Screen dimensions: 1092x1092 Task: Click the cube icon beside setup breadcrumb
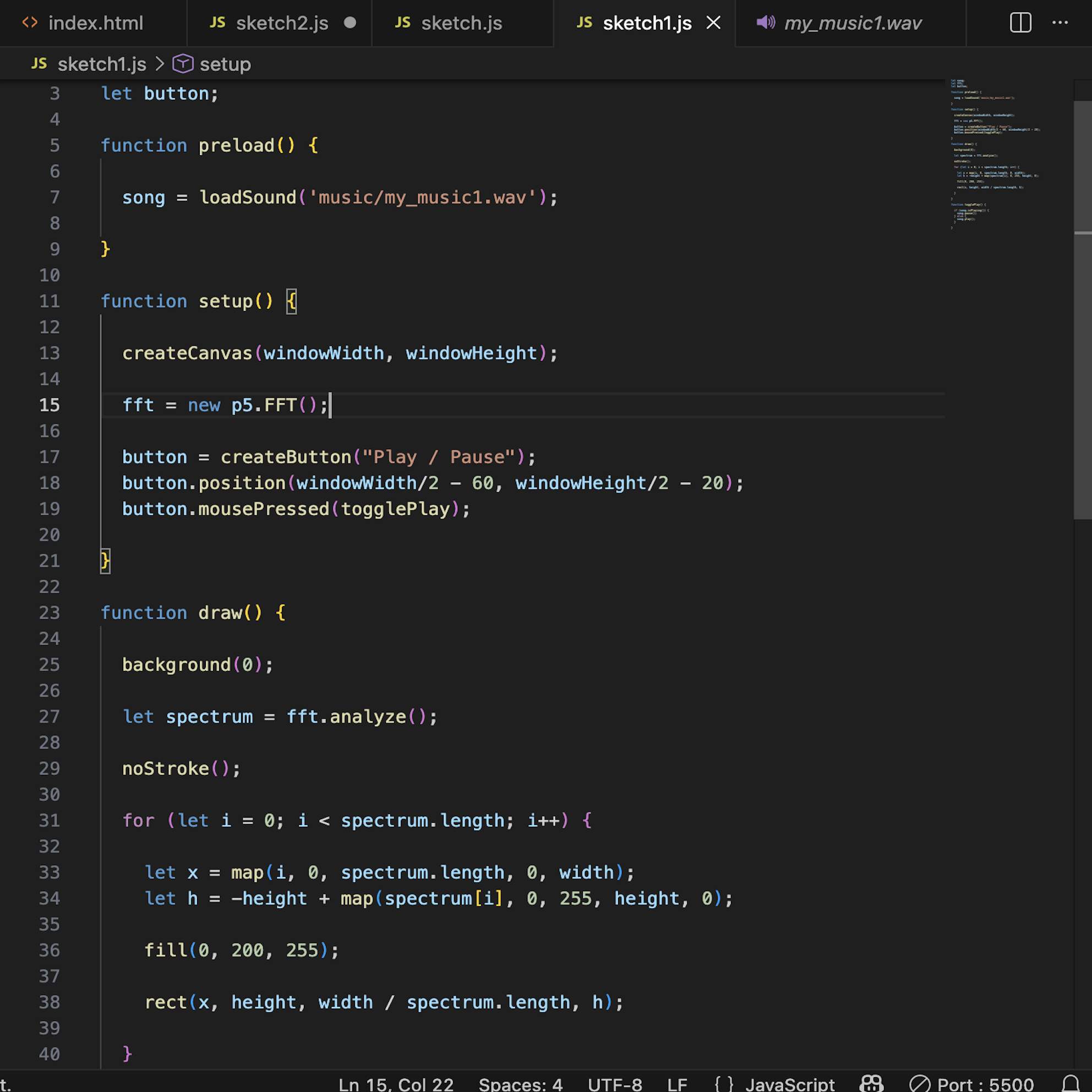coord(183,64)
